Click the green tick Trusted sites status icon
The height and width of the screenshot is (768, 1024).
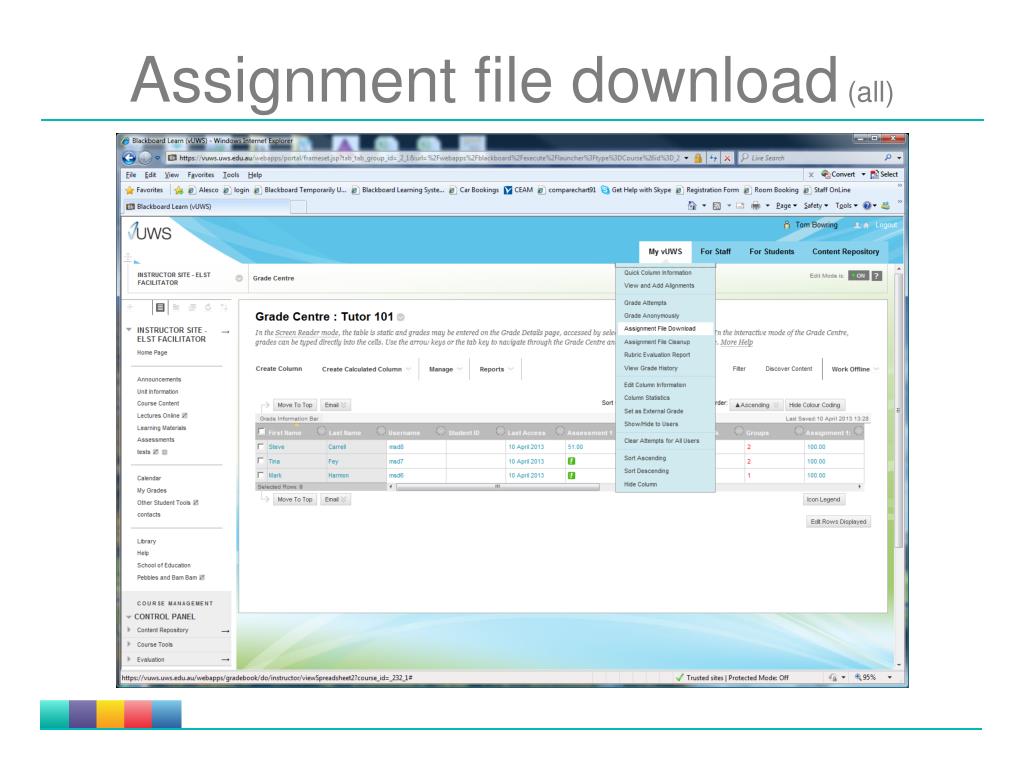(679, 678)
